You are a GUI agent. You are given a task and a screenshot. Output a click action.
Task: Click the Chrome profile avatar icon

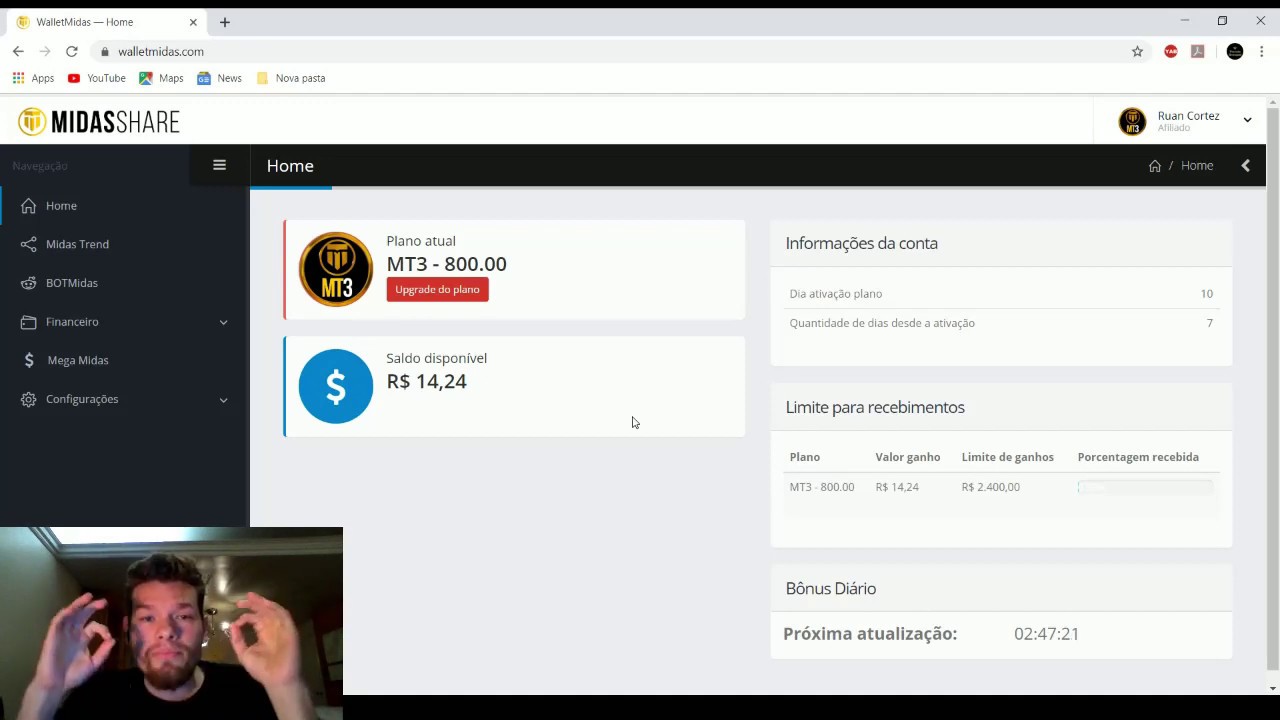click(1234, 51)
